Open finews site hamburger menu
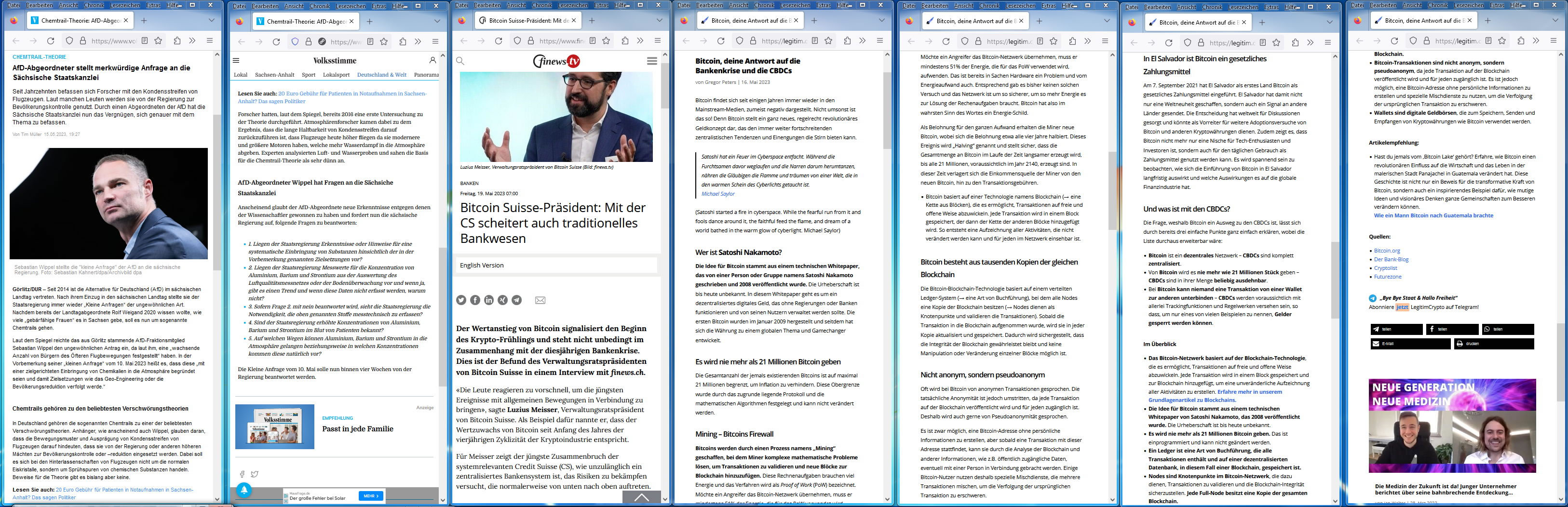 [x=652, y=61]
